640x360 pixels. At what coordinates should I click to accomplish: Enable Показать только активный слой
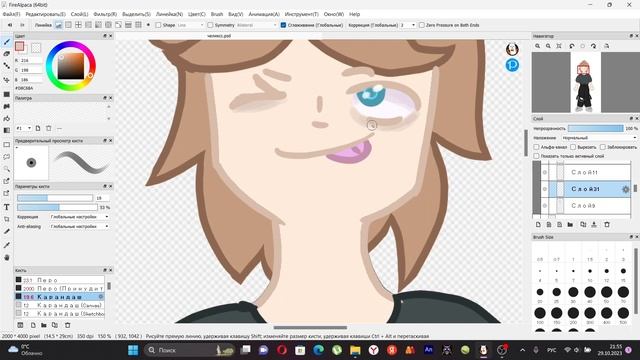536,156
